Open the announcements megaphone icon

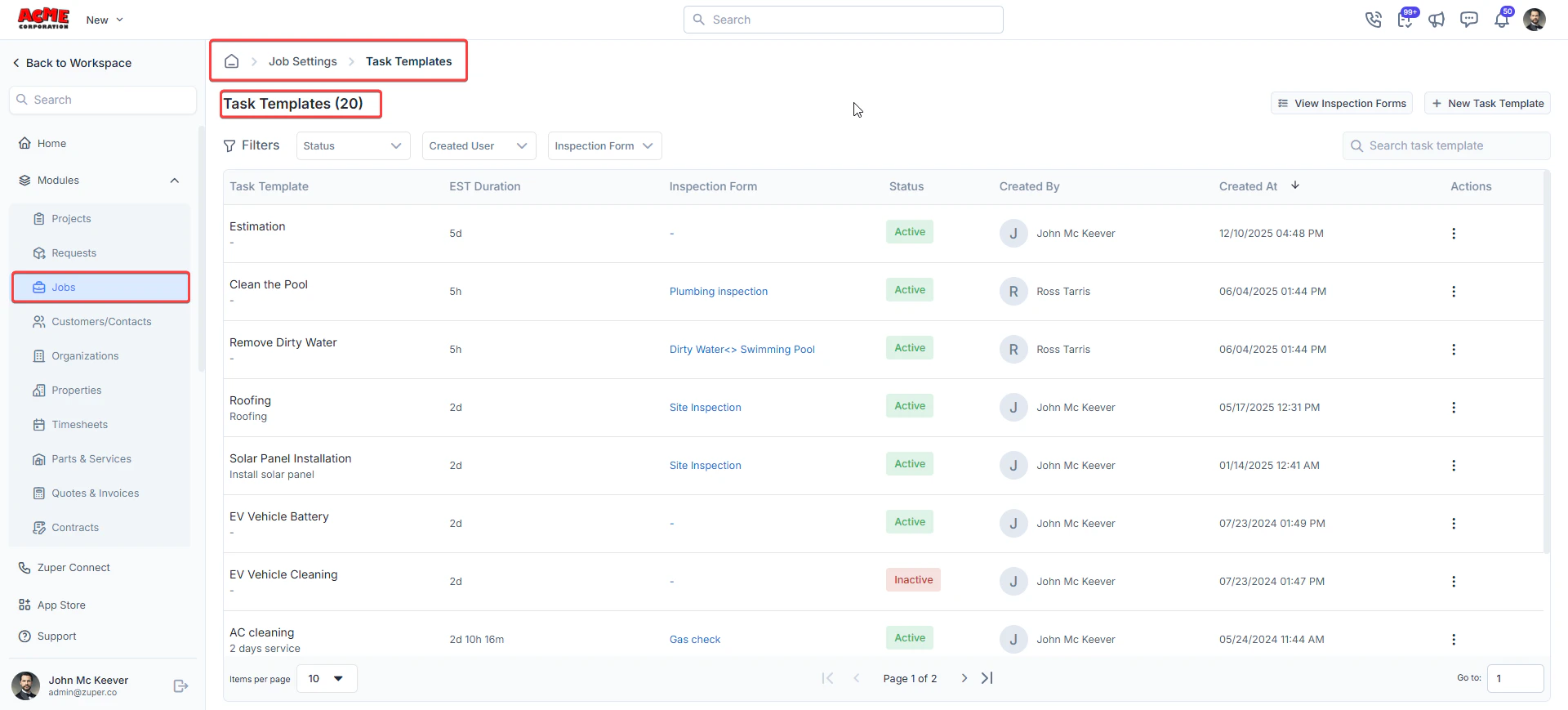[x=1437, y=20]
